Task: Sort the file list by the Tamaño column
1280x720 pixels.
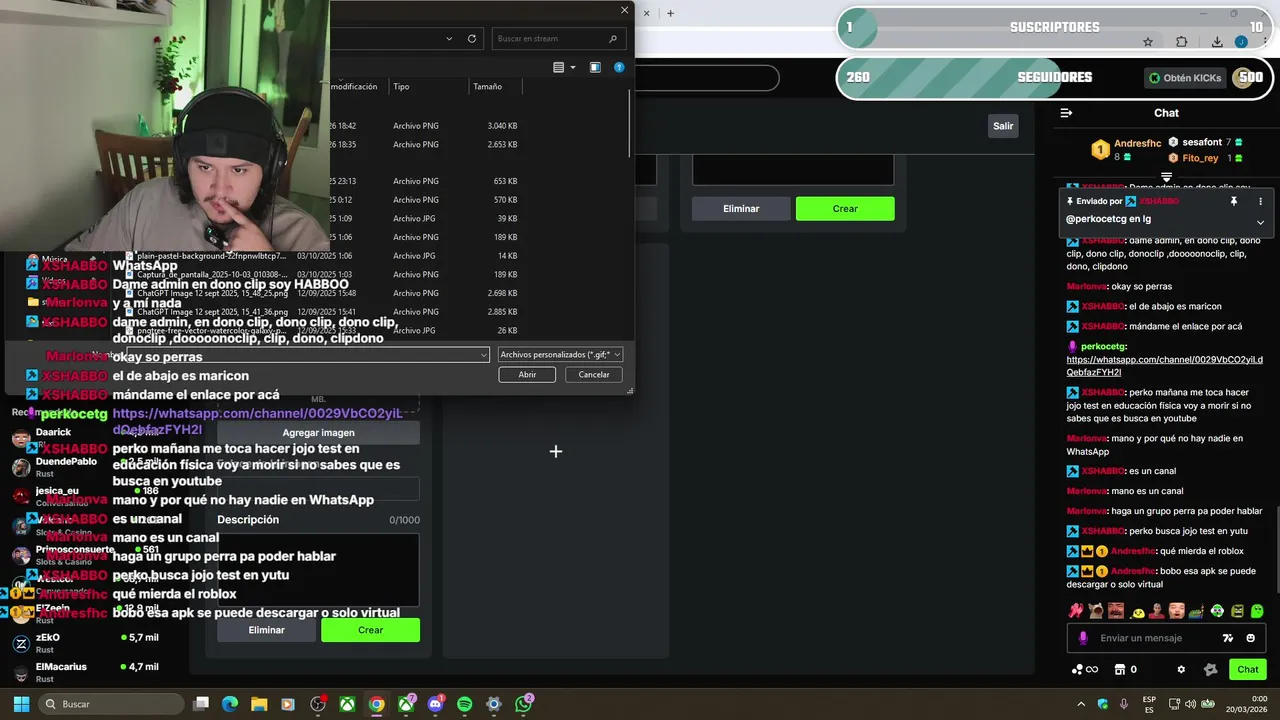Action: 495,86
